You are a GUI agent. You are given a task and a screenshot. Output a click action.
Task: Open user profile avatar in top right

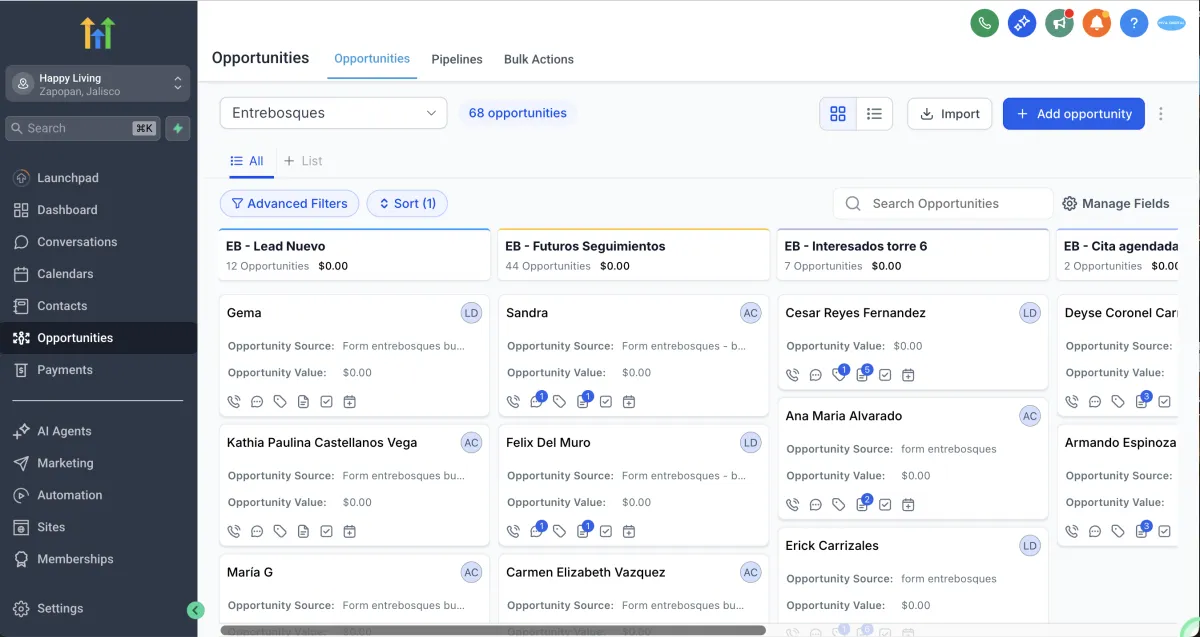pos(1171,24)
